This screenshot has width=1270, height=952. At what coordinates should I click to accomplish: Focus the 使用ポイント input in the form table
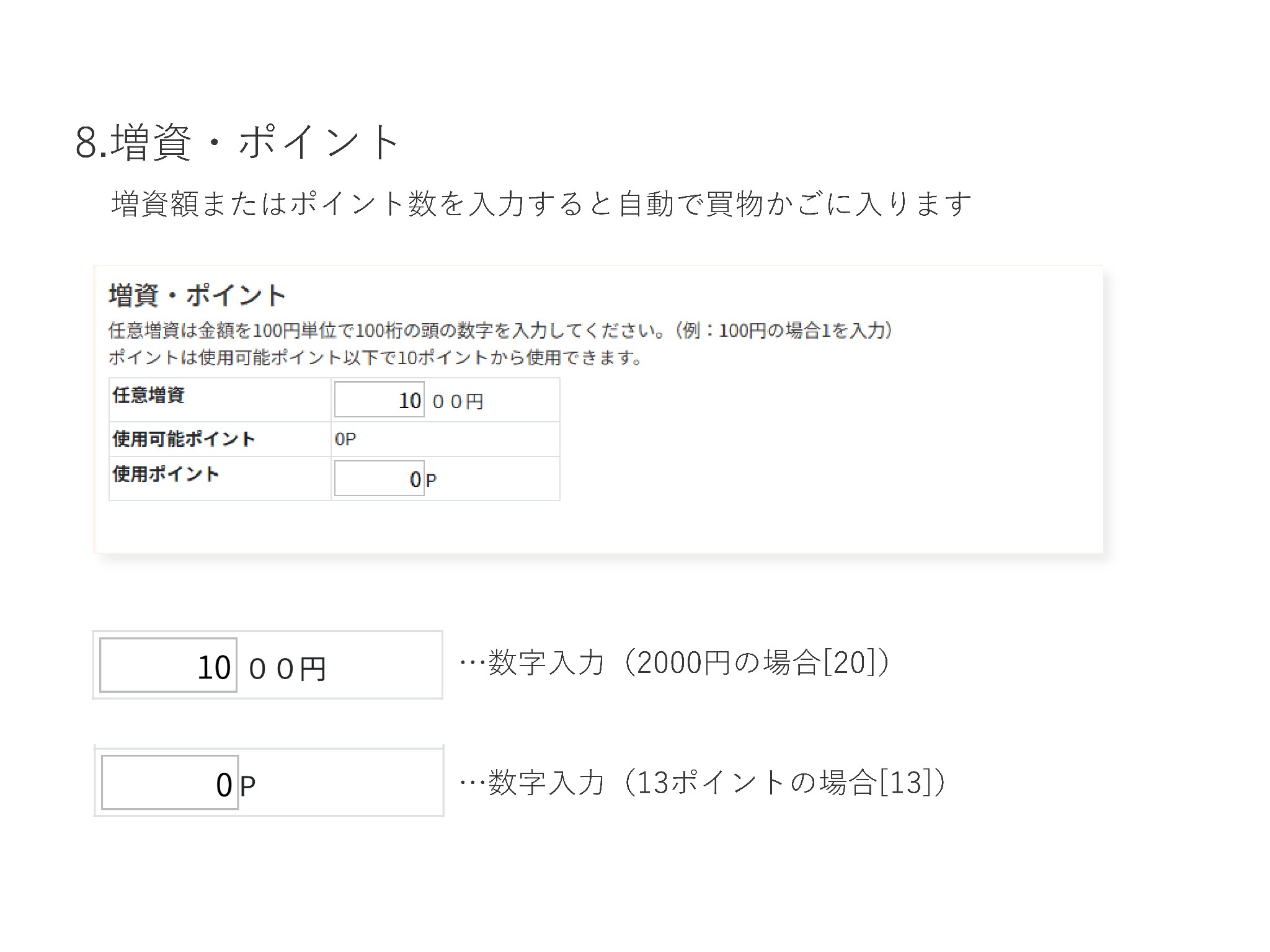coord(379,478)
